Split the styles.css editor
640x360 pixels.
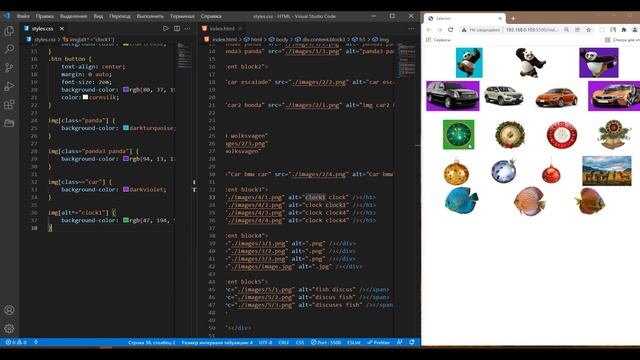(177, 29)
